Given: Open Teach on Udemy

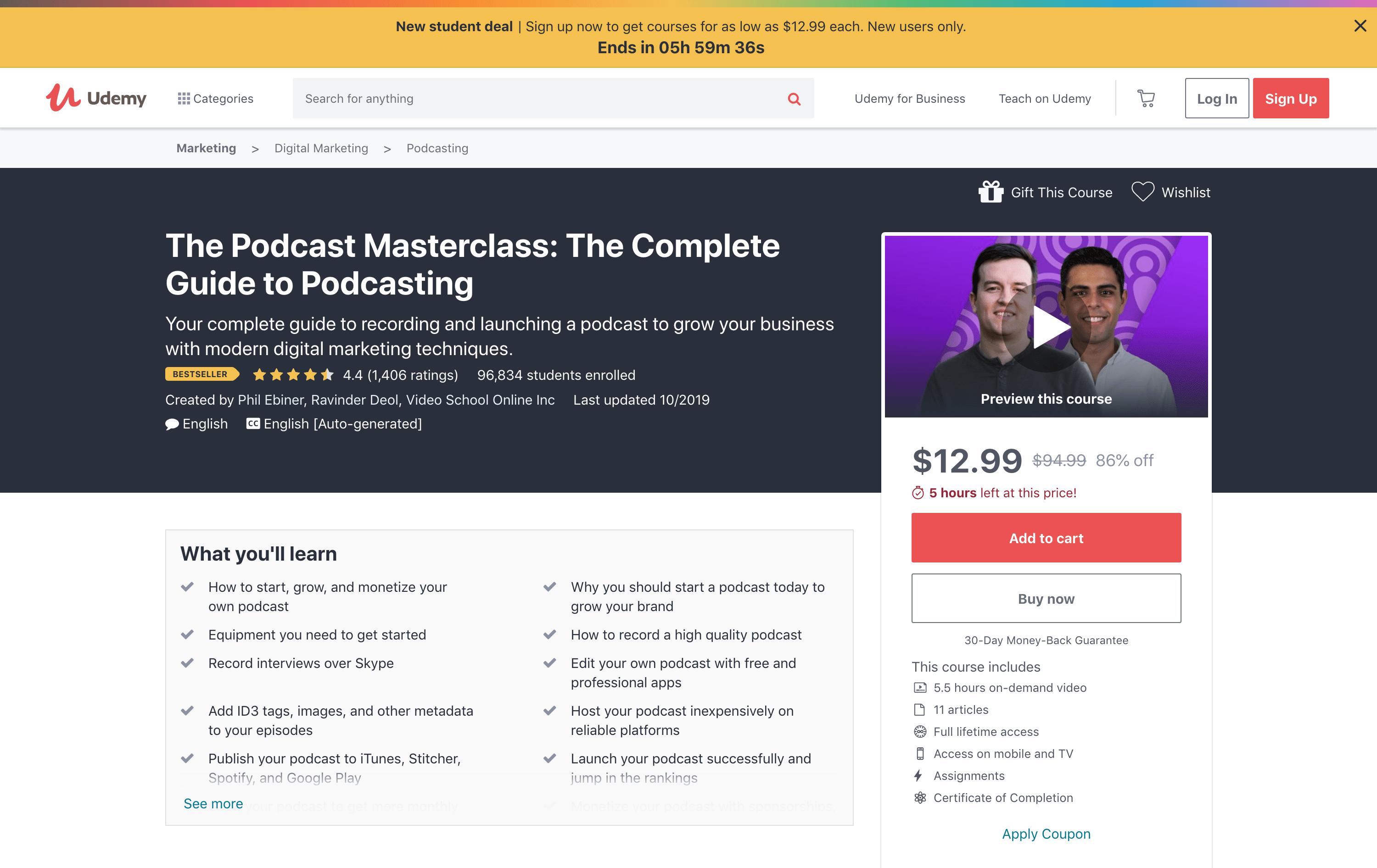Looking at the screenshot, I should click(x=1044, y=98).
